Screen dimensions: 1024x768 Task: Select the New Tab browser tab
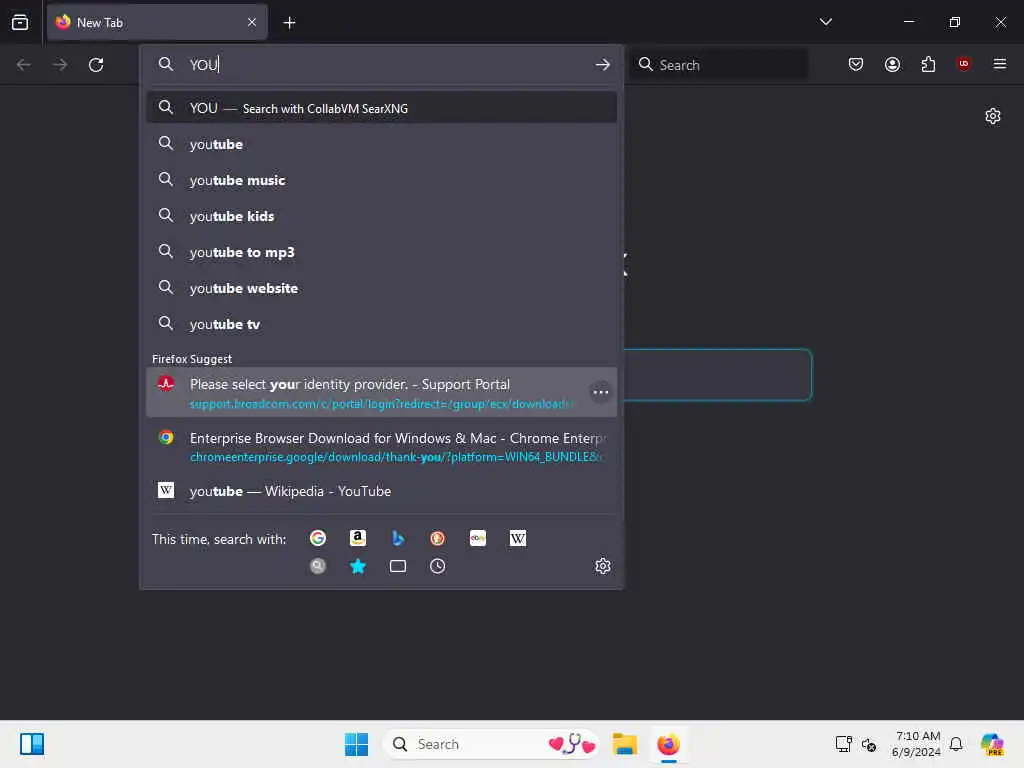tap(157, 22)
